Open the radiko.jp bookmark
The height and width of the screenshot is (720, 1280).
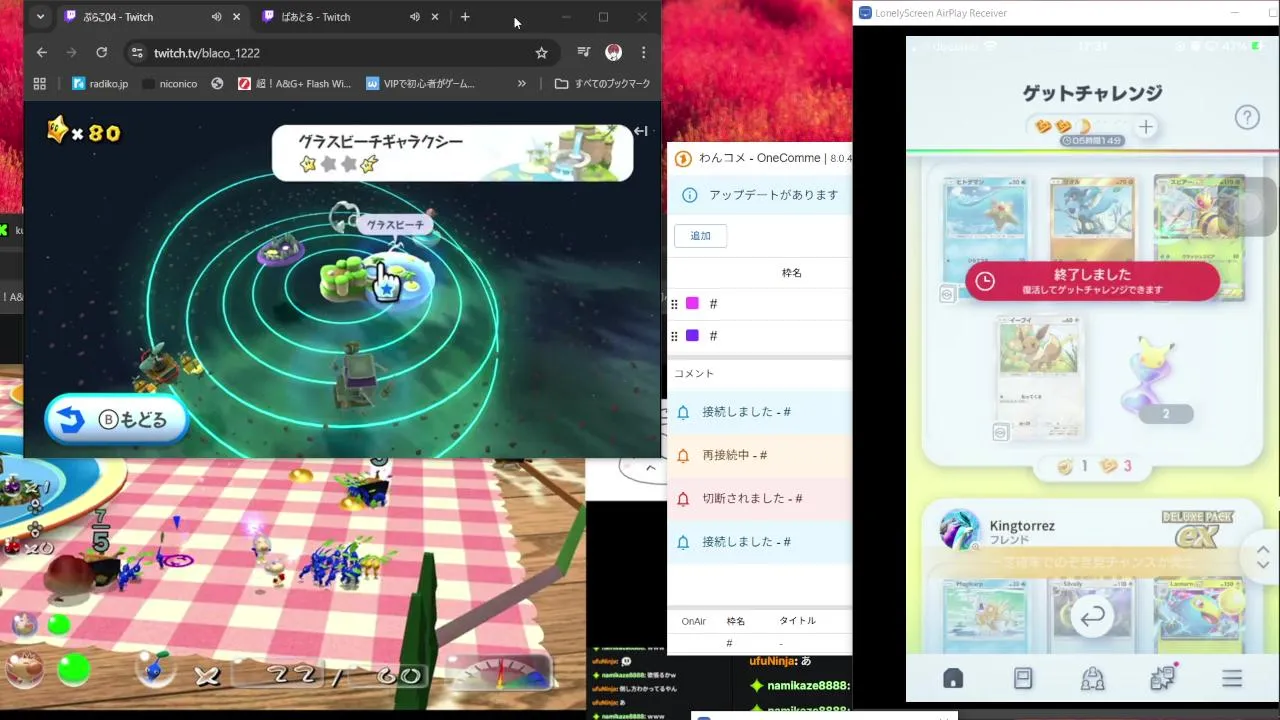coord(100,84)
